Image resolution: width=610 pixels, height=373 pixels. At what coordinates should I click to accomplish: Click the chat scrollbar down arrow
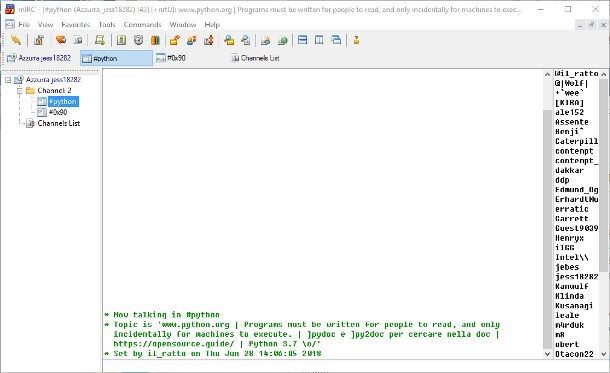(547, 354)
